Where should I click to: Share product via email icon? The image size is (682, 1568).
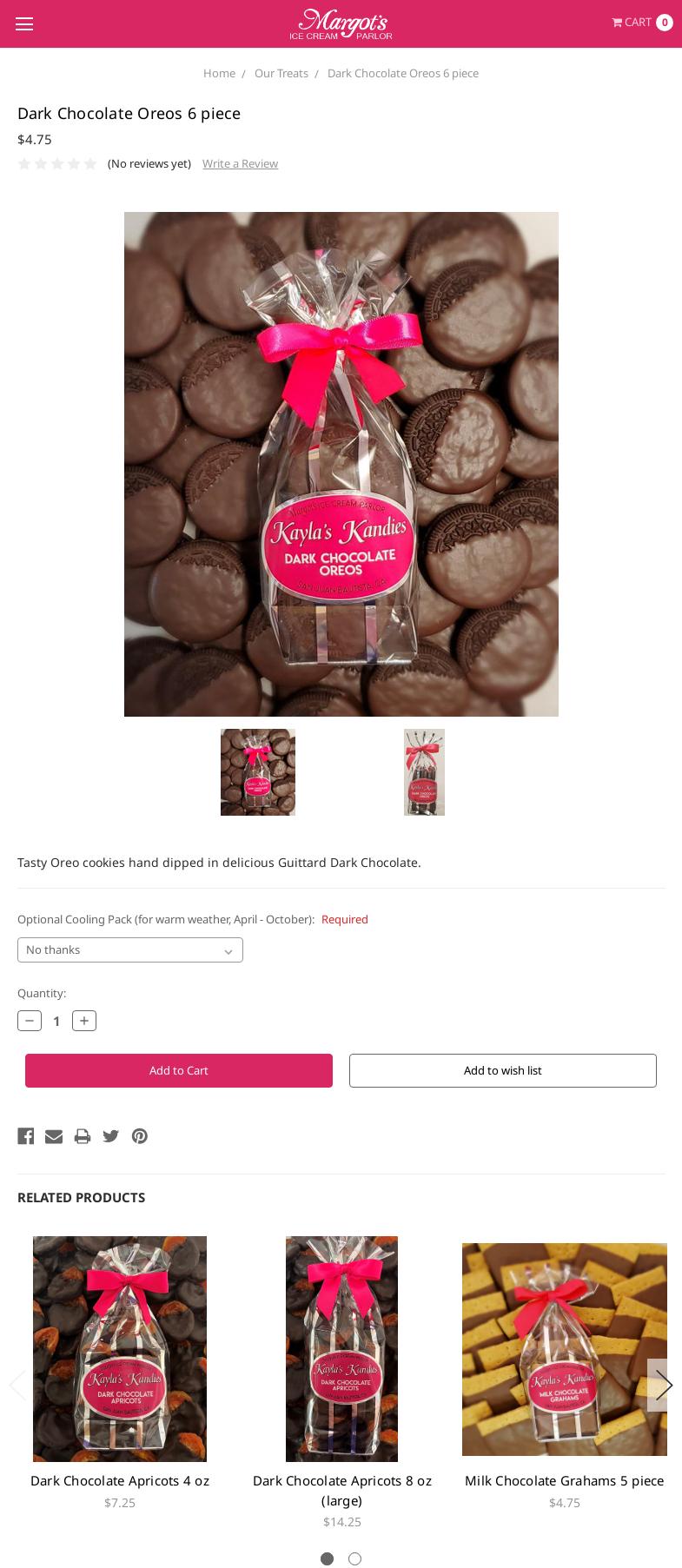[54, 1136]
